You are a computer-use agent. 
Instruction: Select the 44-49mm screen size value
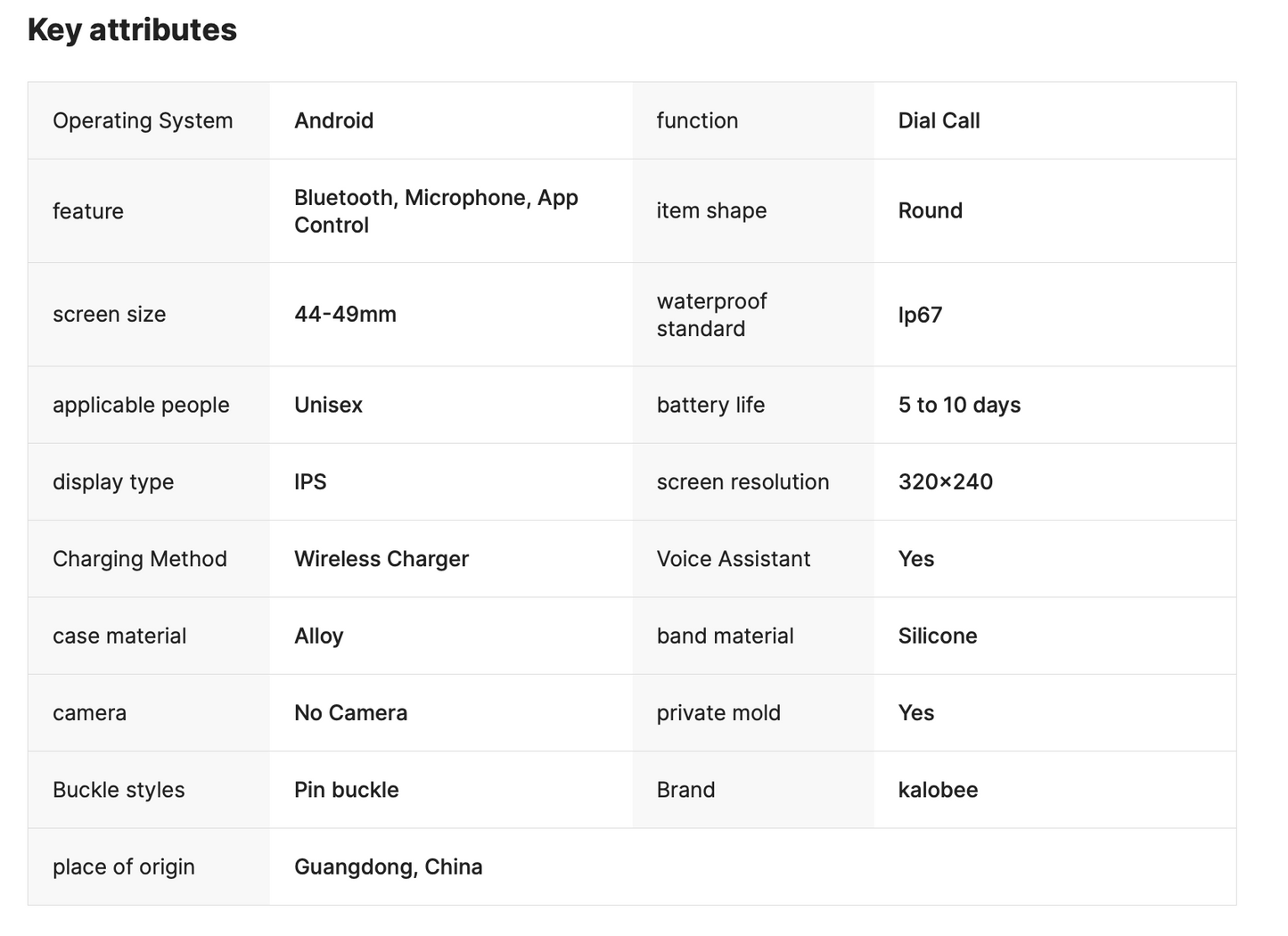click(345, 315)
